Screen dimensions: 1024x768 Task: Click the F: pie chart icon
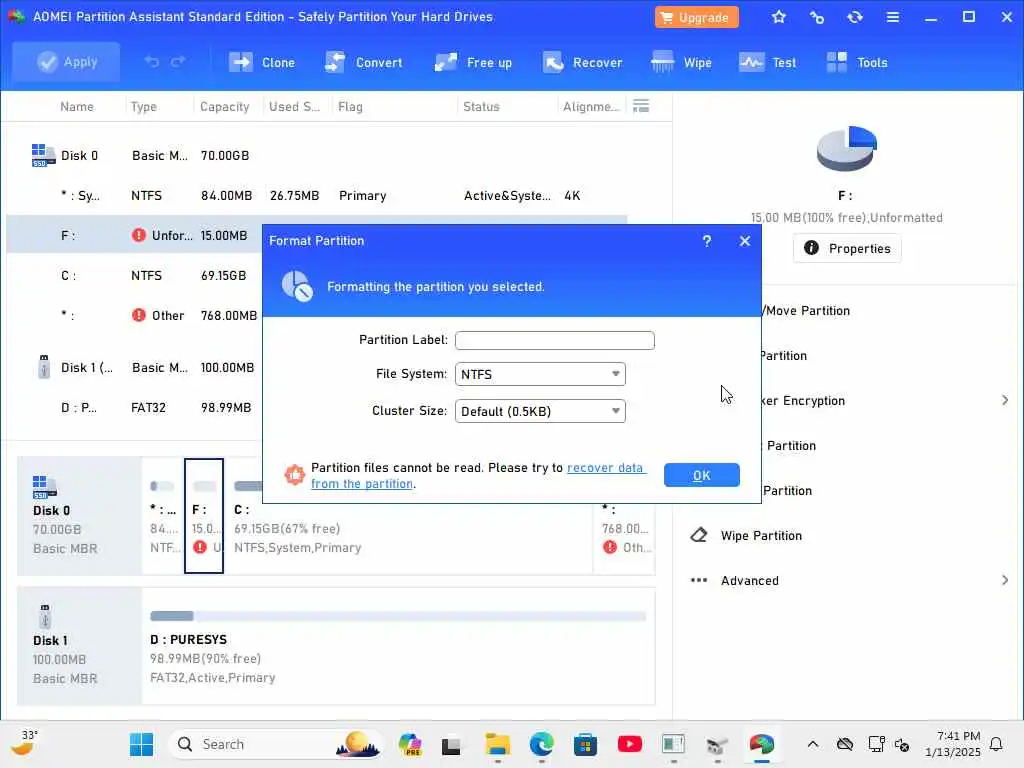pyautogui.click(x=846, y=149)
